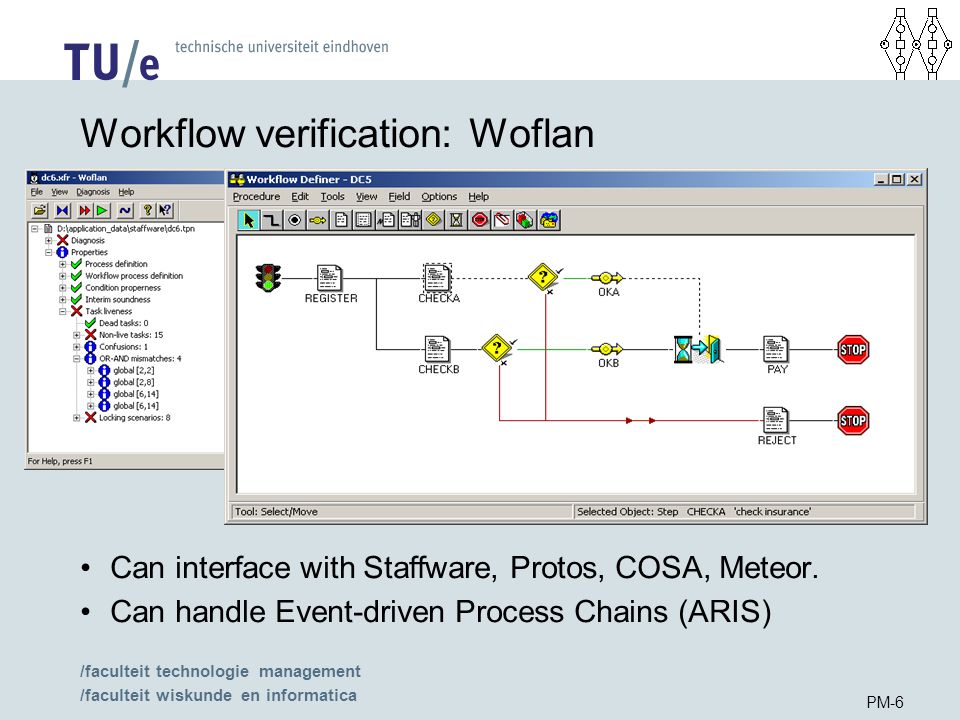The image size is (960, 720).
Task: Expand the Workflow process definition node
Action: click(62, 276)
